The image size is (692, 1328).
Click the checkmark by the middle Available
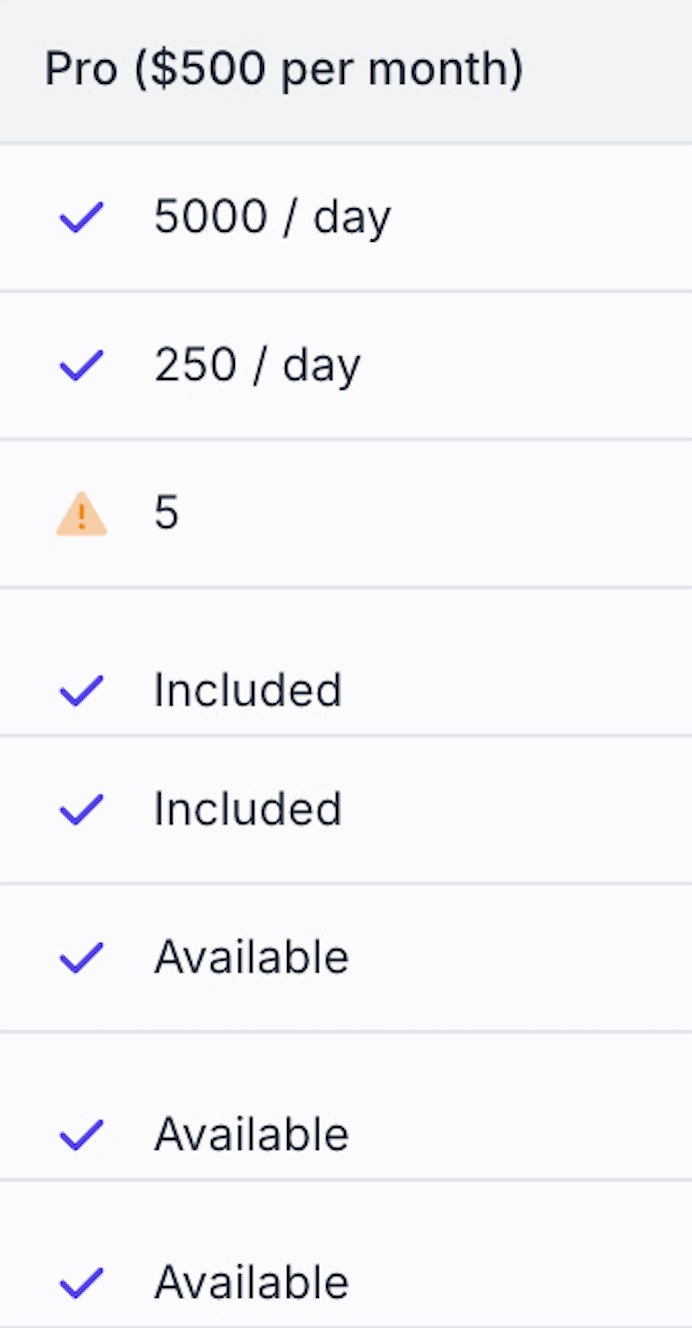81,1134
